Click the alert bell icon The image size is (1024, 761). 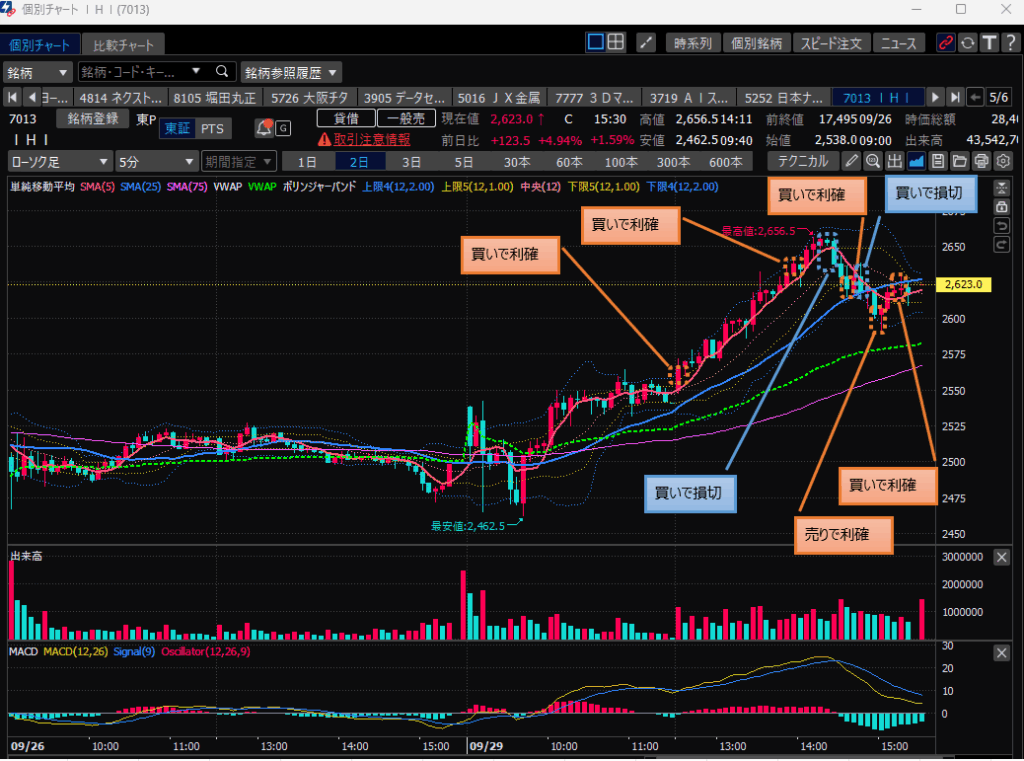(264, 128)
